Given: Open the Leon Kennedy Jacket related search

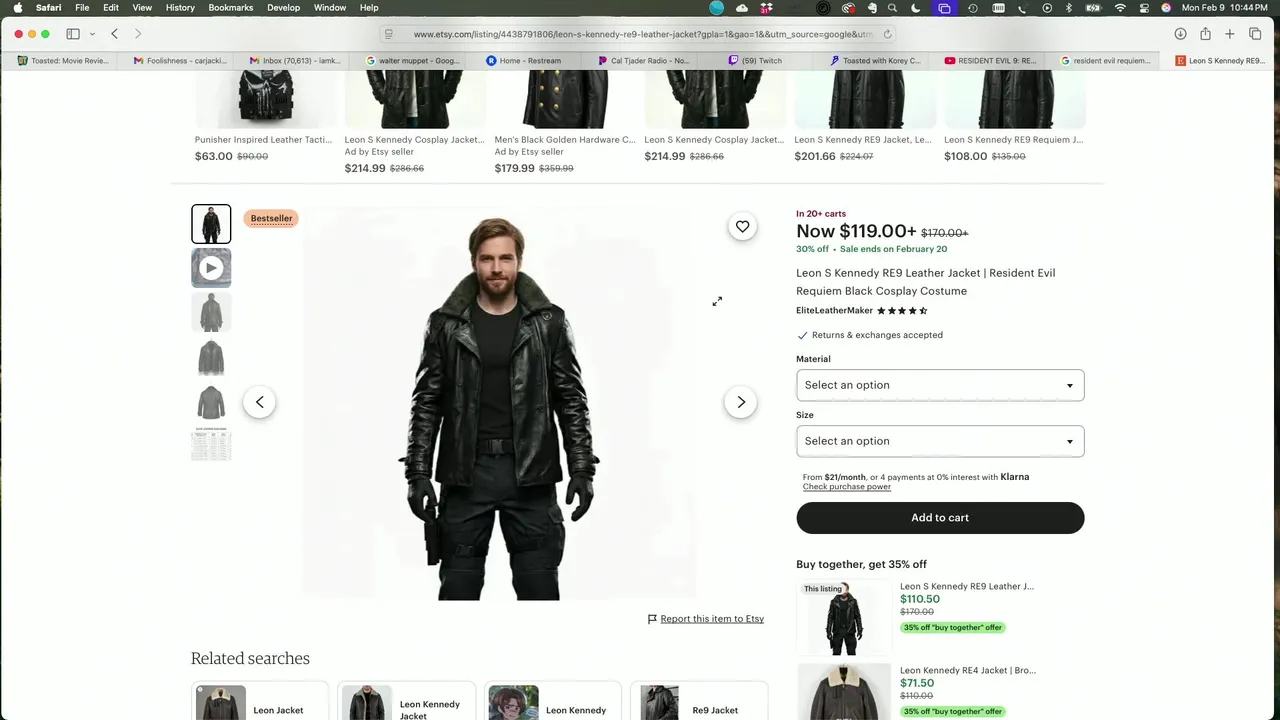Looking at the screenshot, I should click(x=407, y=703).
